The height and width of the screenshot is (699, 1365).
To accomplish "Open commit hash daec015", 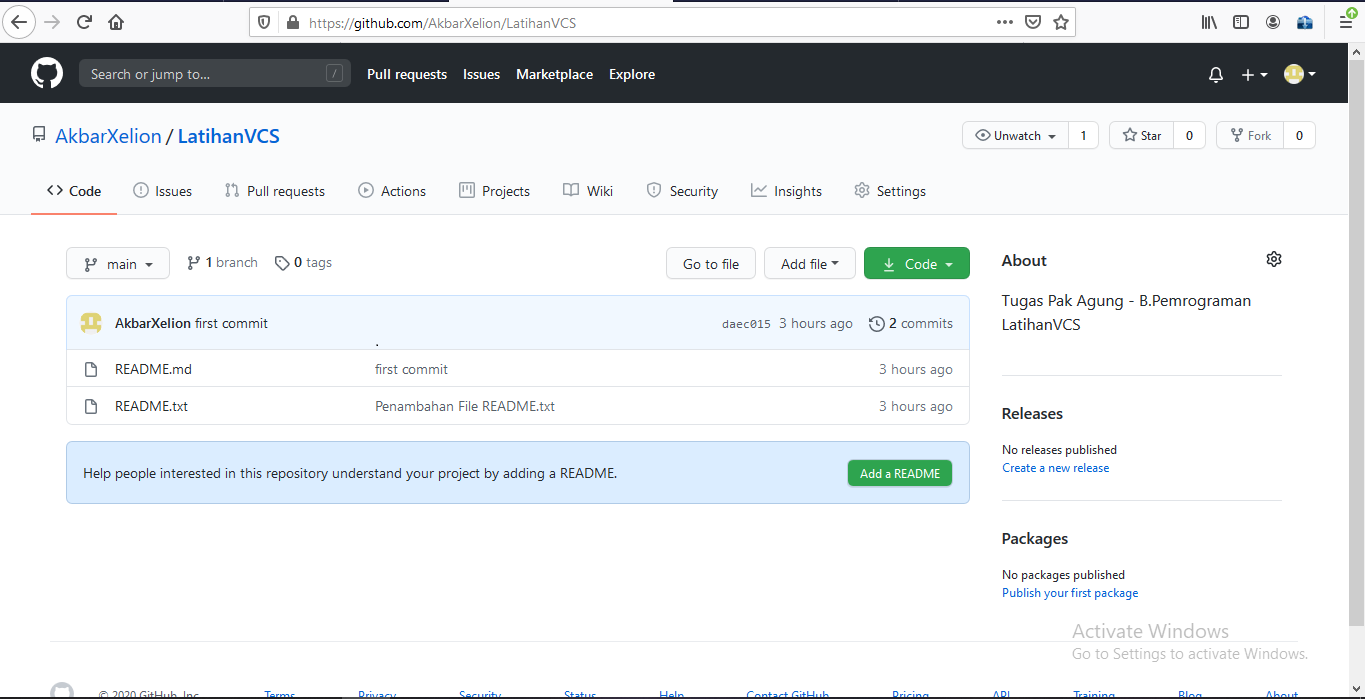I will click(x=746, y=324).
